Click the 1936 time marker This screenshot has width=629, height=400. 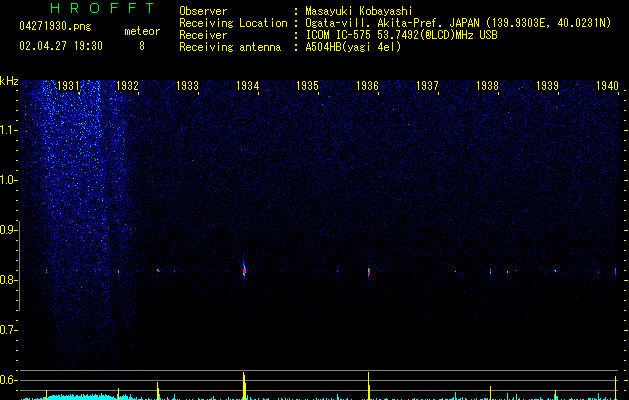(x=367, y=86)
